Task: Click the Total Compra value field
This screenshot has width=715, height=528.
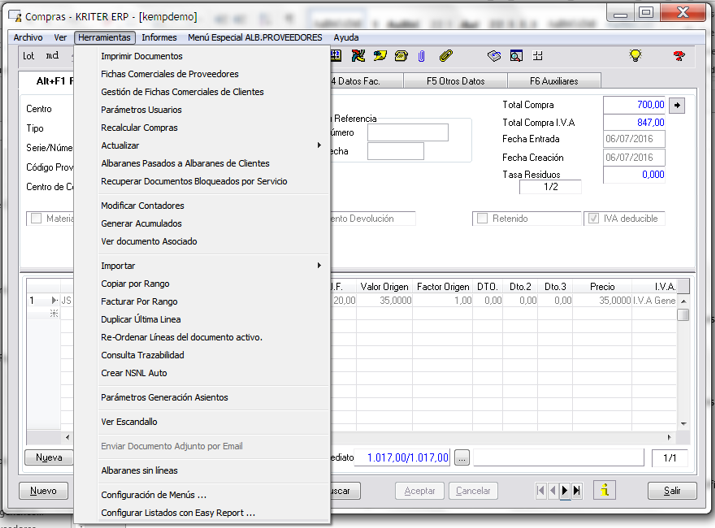Action: tap(634, 105)
